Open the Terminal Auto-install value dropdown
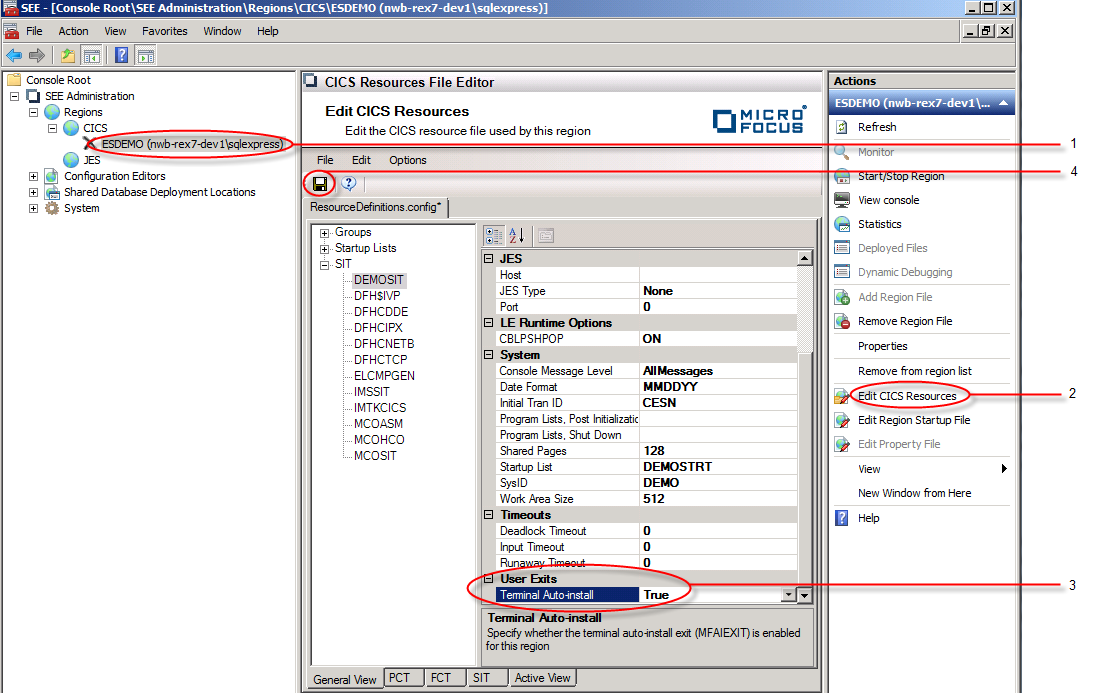The height and width of the screenshot is (693, 1100). pyautogui.click(x=788, y=595)
